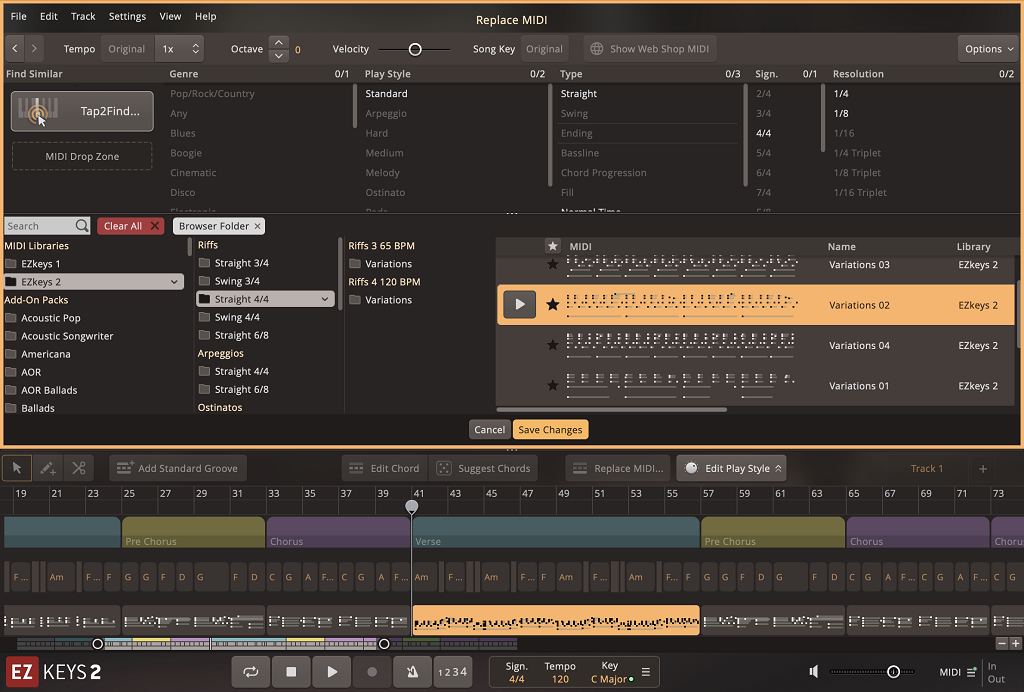Click Suggest Chords button
1024x692 pixels.
click(484, 468)
